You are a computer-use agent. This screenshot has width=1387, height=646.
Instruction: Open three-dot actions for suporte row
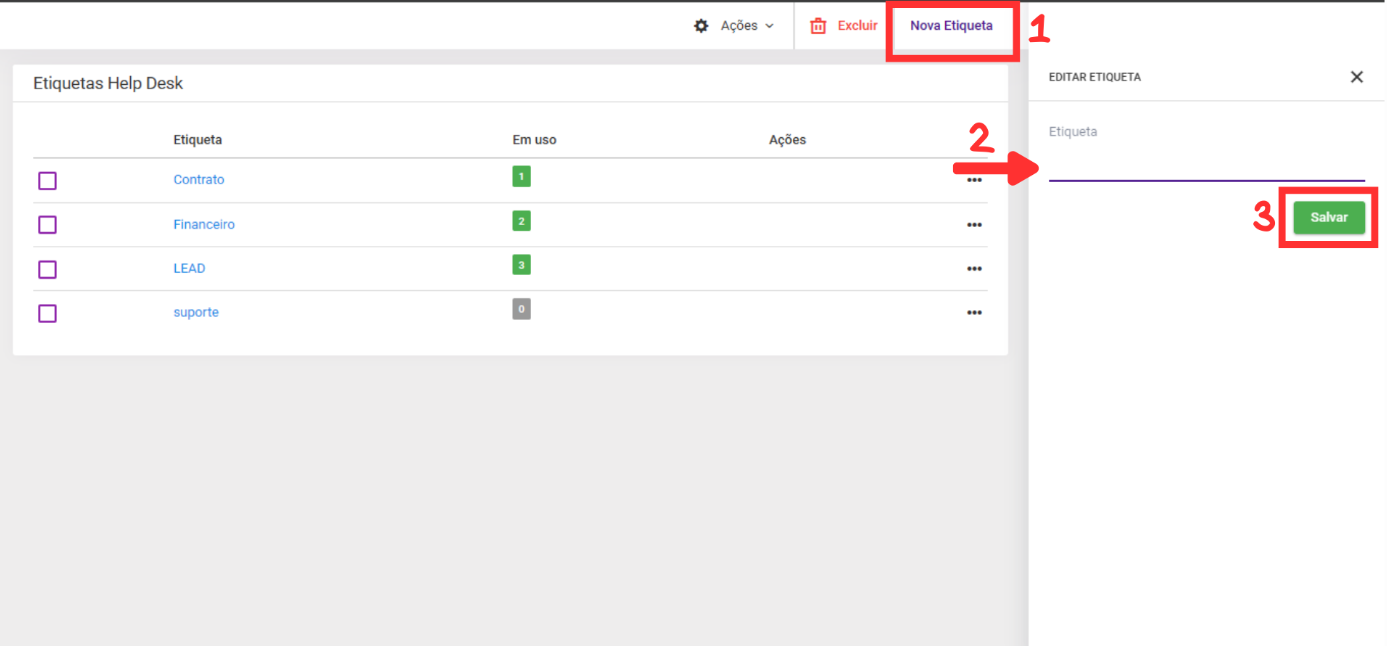pos(974,313)
